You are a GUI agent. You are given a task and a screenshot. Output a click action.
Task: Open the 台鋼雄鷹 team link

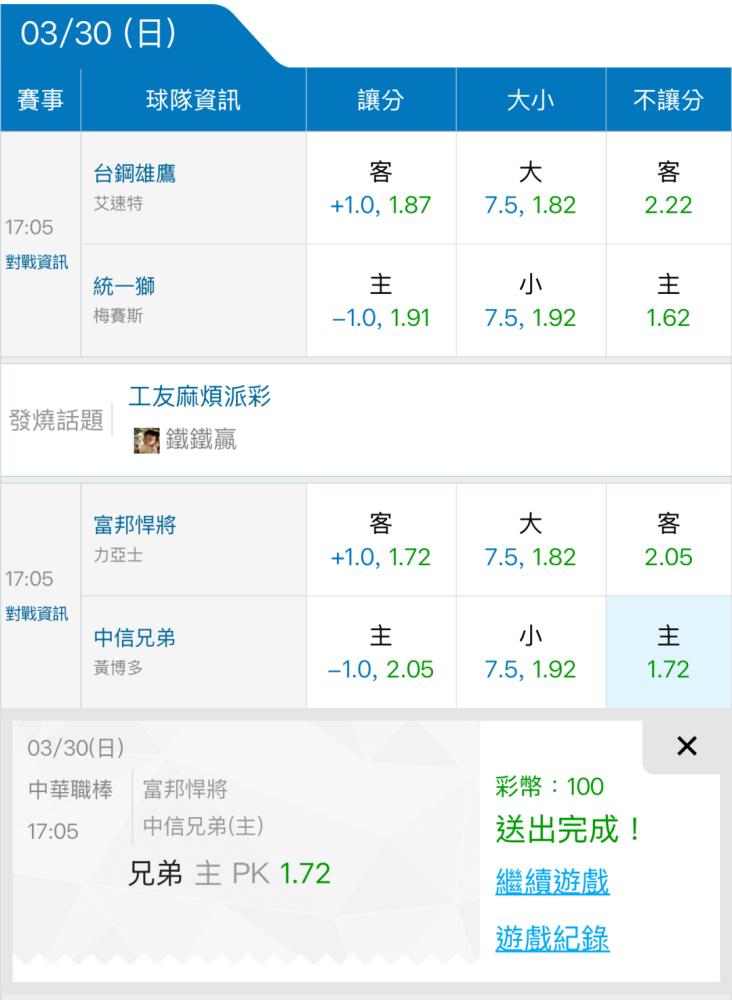point(135,173)
